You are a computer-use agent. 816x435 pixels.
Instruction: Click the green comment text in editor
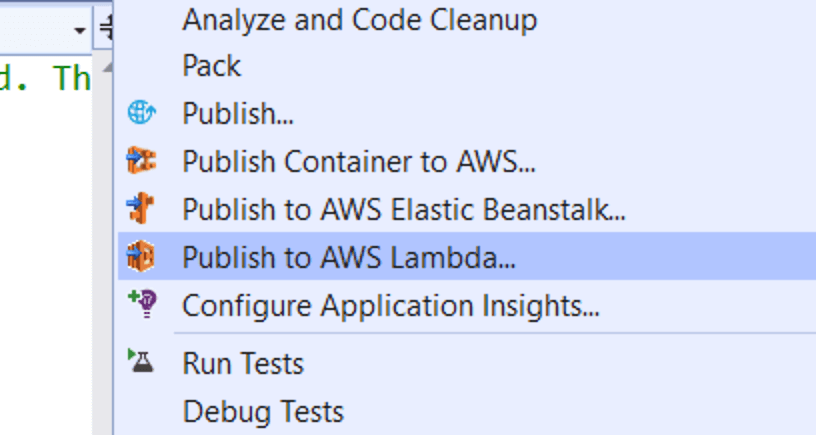(45, 78)
